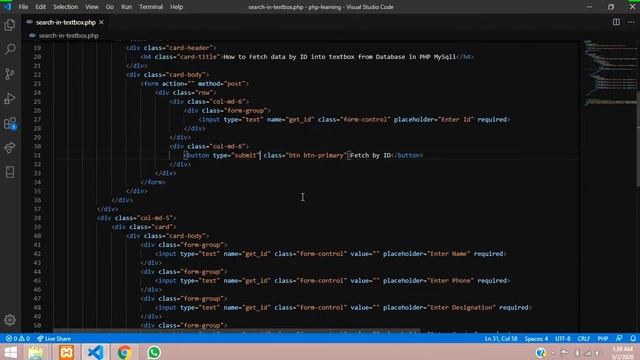Start Live Share from status bar

[x=54, y=338]
